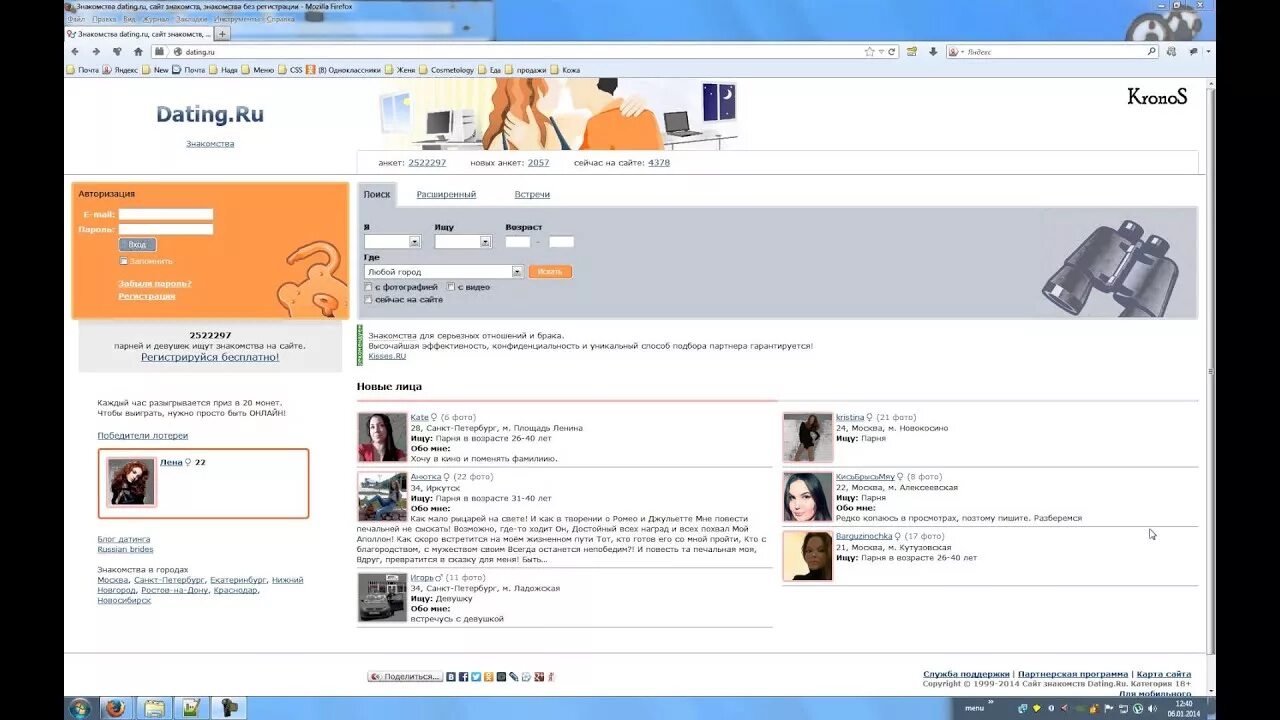This screenshot has width=1280, height=720.
Task: Open the Справка menu
Action: coord(280,19)
